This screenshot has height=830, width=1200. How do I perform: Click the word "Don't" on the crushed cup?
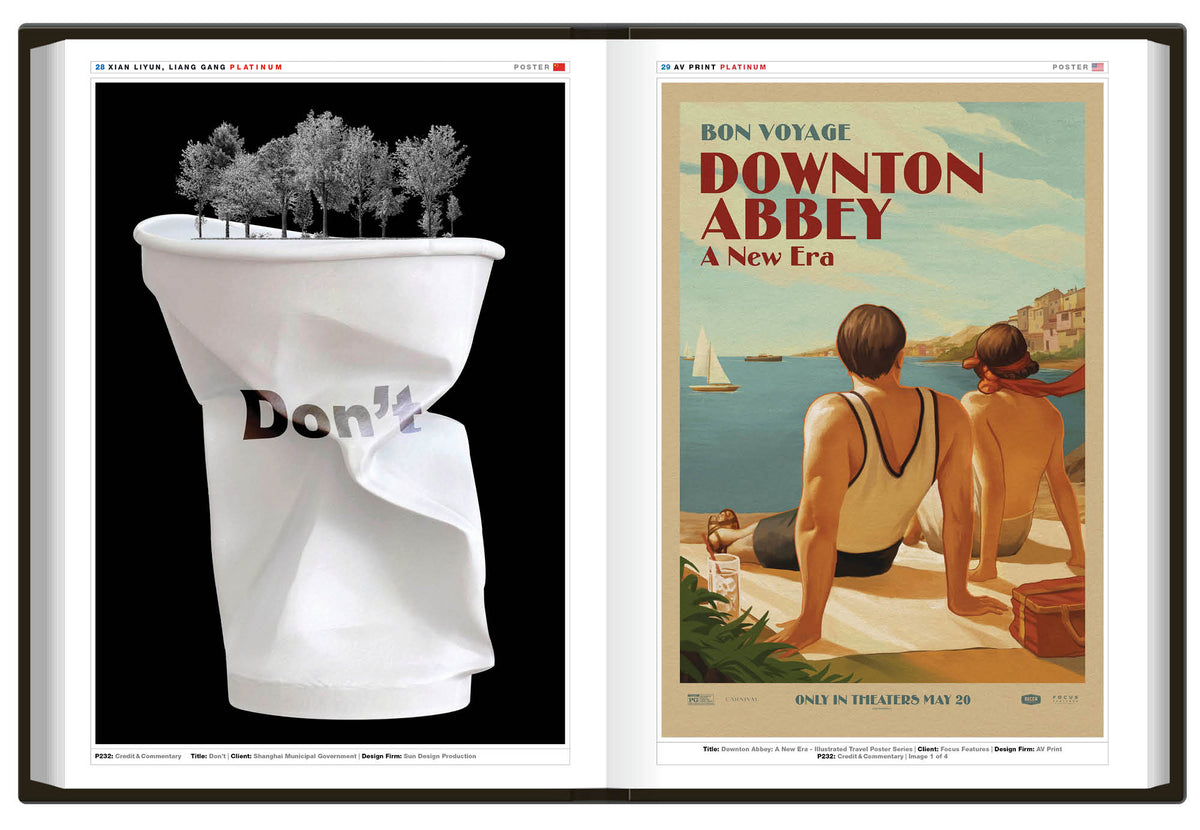tap(331, 413)
